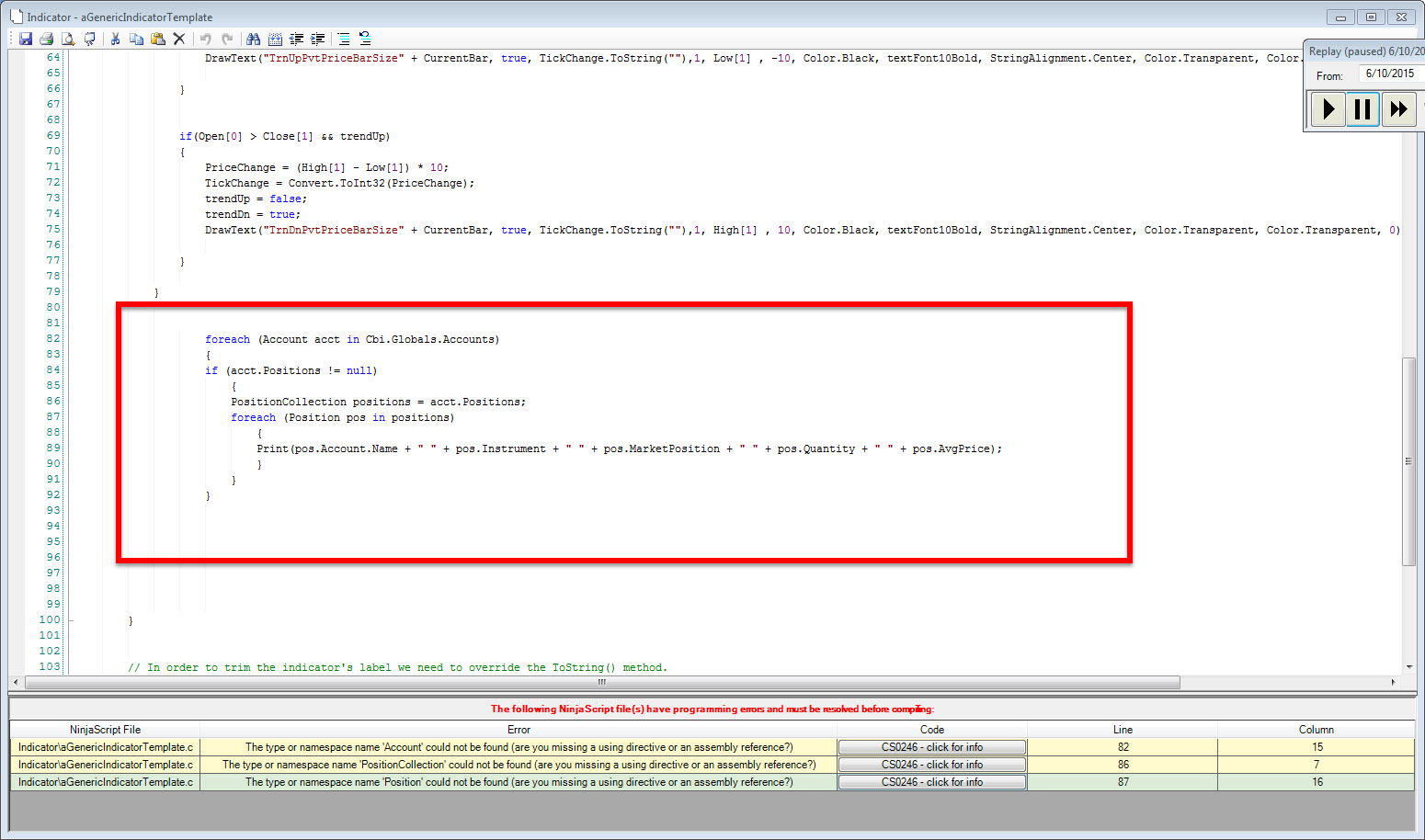
Task: Click the 'trendUp = false;' line
Action: click(256, 199)
